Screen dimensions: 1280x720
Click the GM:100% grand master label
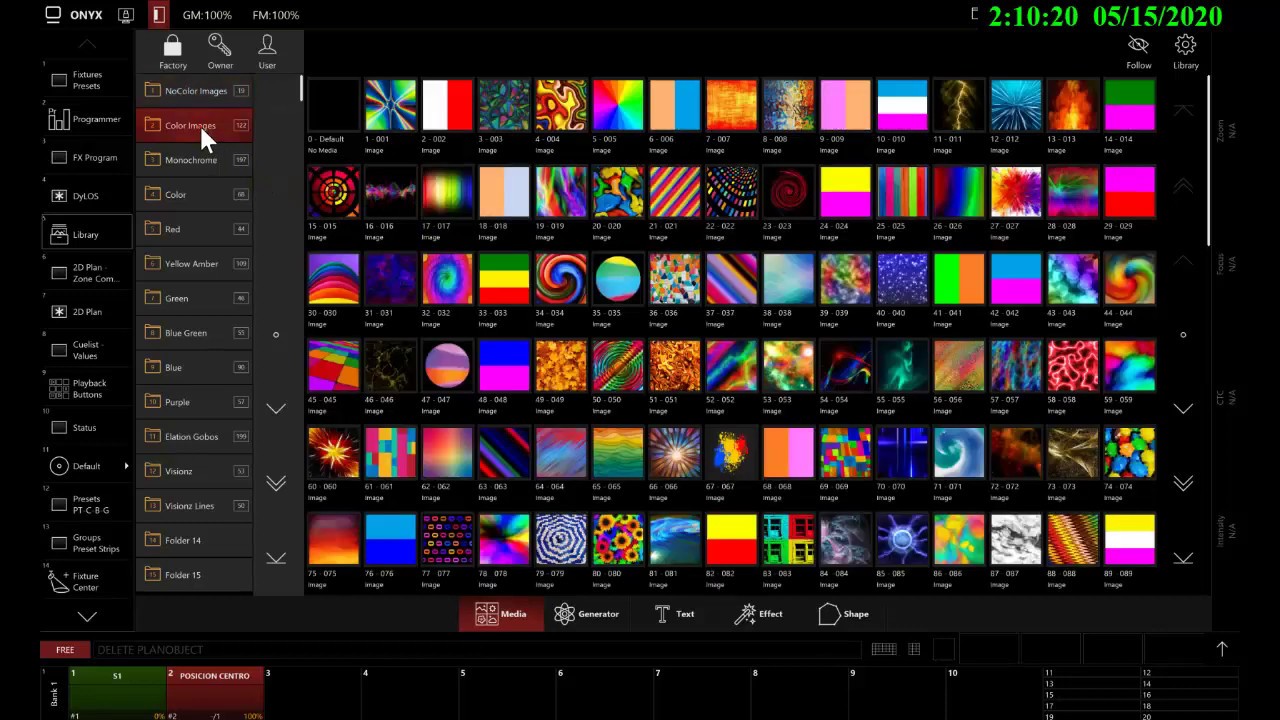click(207, 15)
